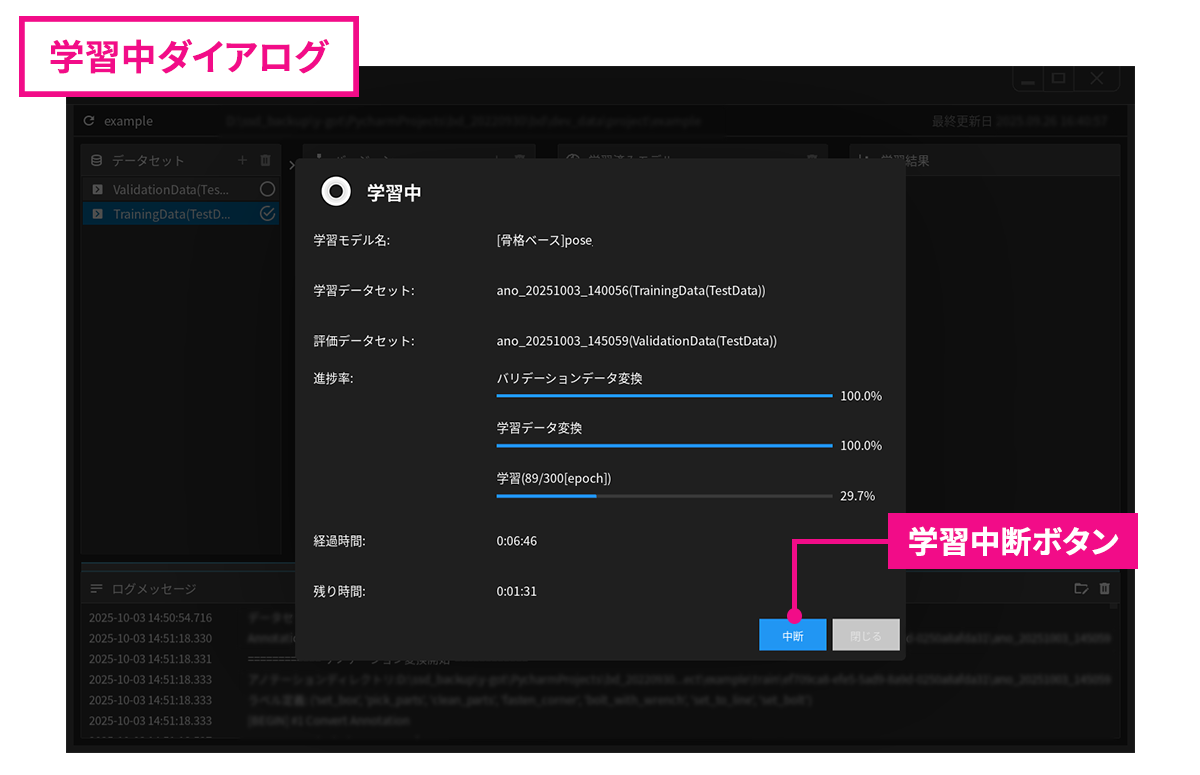Select the ValidationData(Tes... dataset item
The image size is (1200, 775).
tap(172, 189)
